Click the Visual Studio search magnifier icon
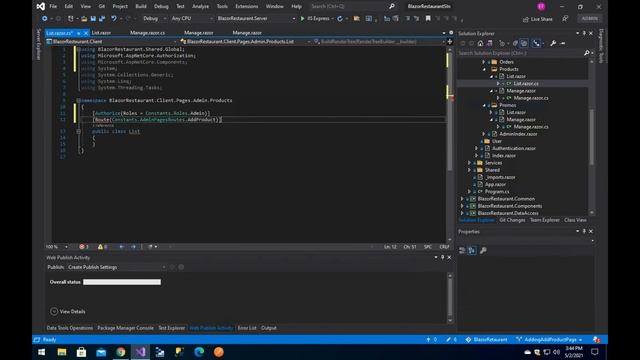Screen dimensions: 640x360 click(x=392, y=6)
